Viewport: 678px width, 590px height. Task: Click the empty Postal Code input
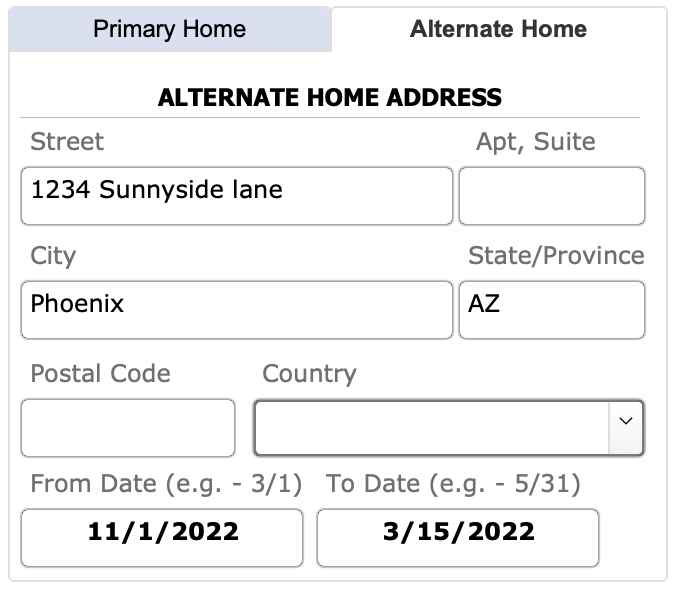click(128, 428)
